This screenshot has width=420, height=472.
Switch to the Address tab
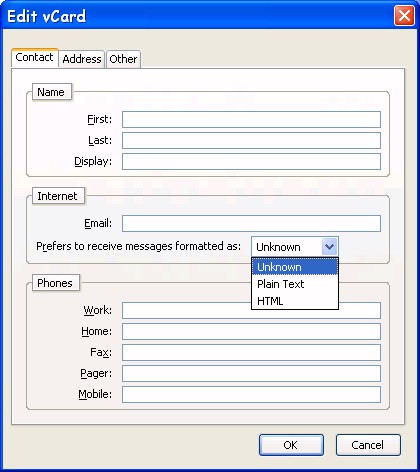(82, 59)
